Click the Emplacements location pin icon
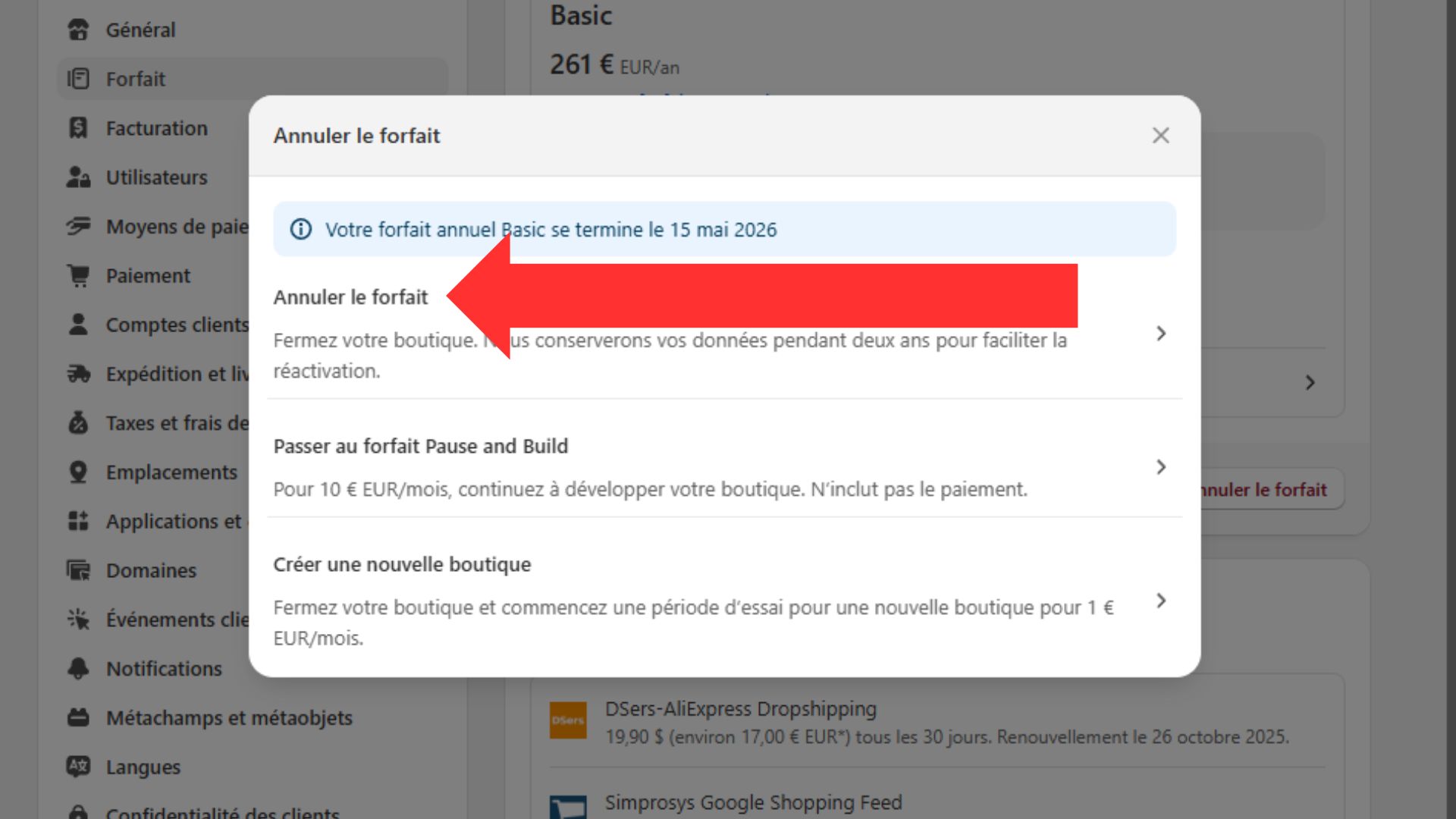Viewport: 1456px width, 819px height. 78,472
